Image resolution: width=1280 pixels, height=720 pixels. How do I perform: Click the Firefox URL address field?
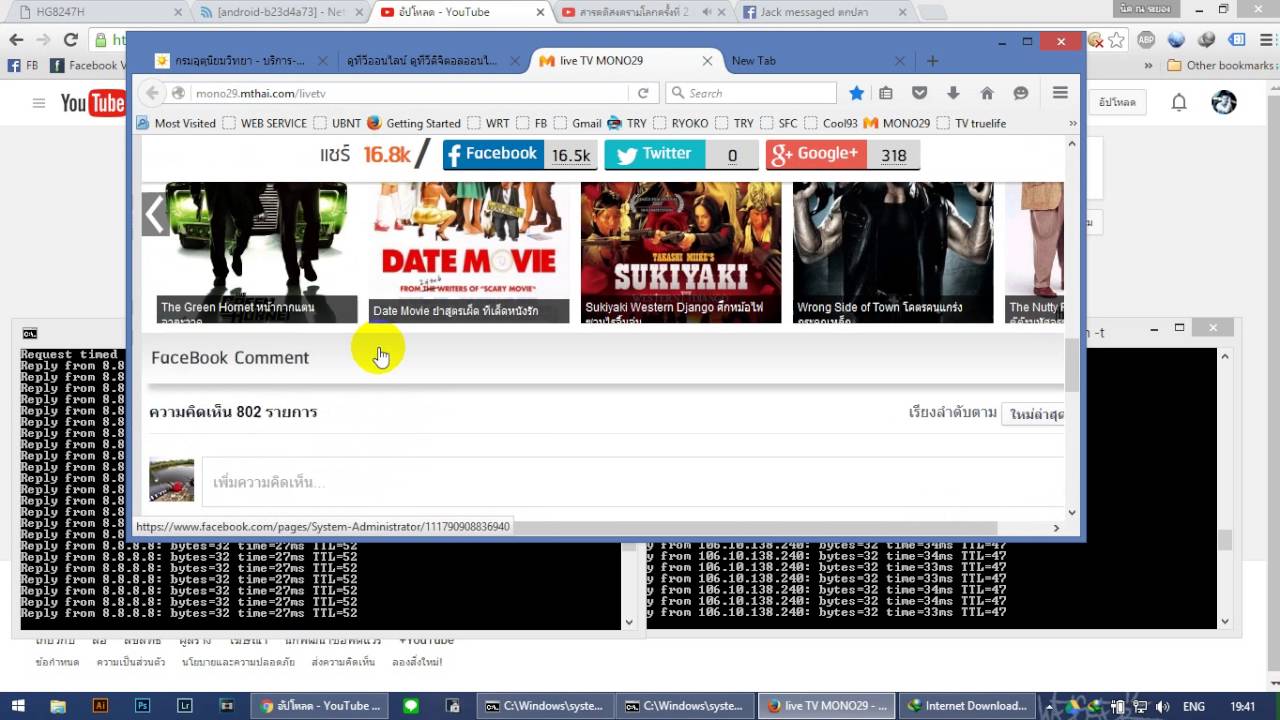(x=408, y=93)
